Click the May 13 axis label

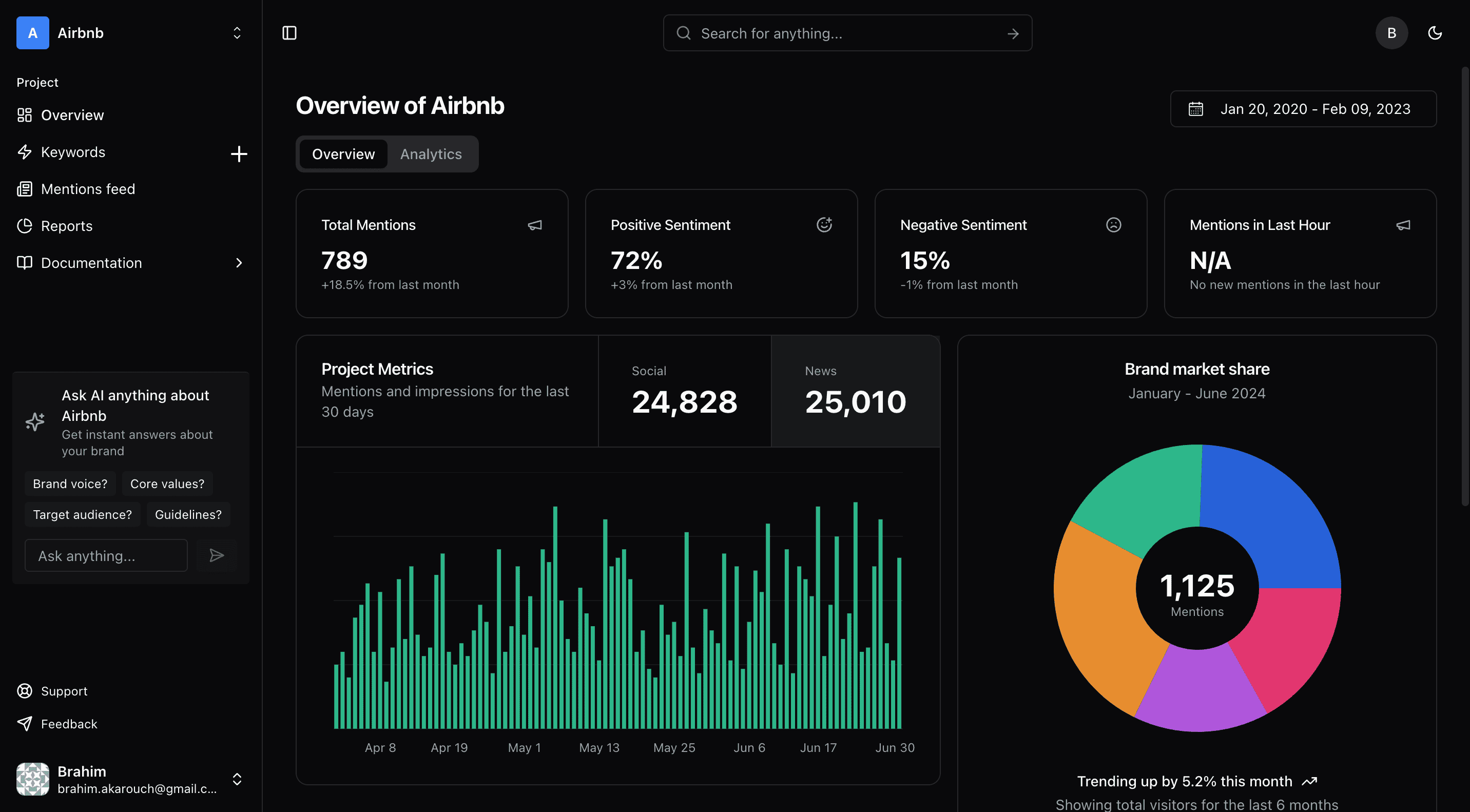(x=598, y=747)
